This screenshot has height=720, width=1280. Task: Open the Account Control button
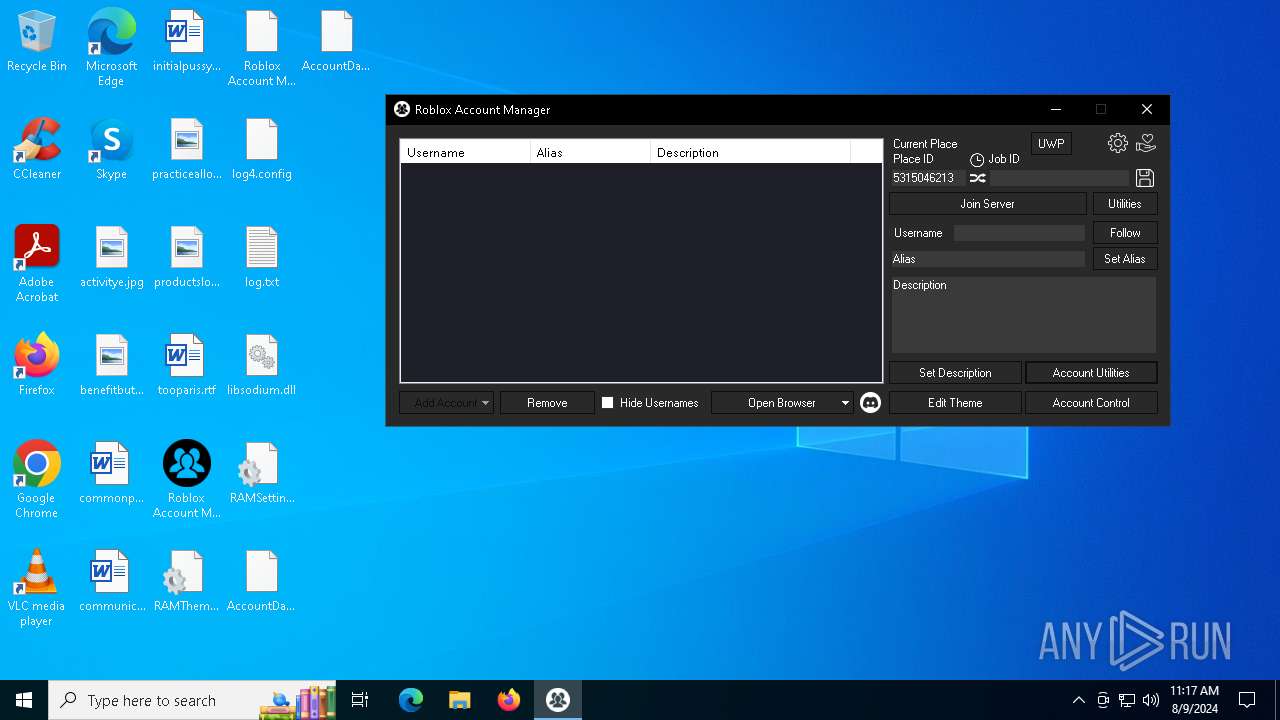tap(1091, 403)
